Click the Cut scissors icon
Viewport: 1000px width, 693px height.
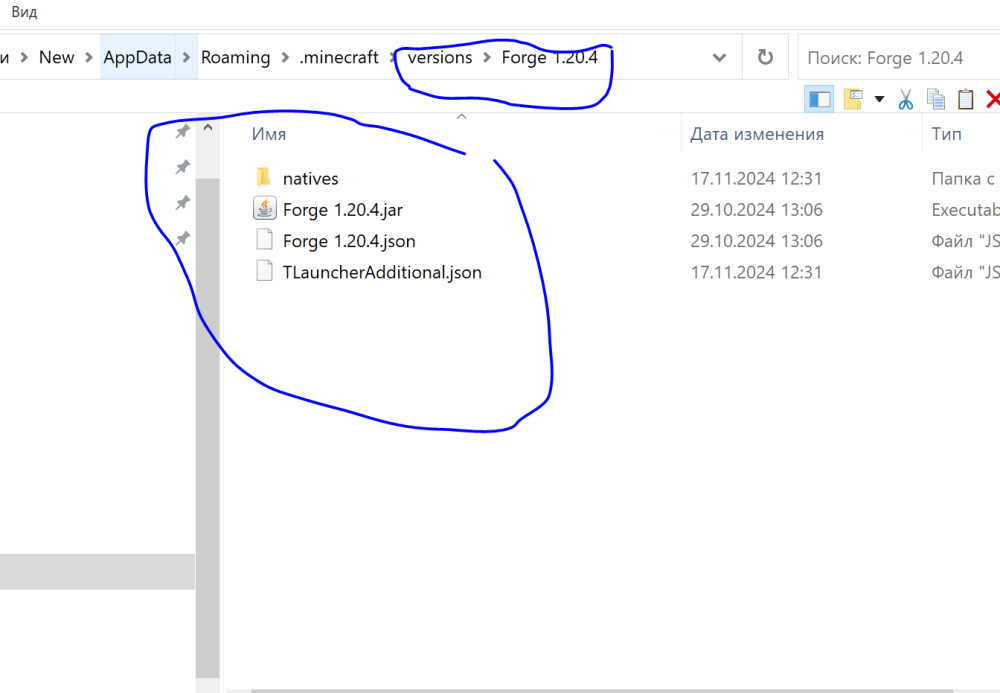coord(906,99)
